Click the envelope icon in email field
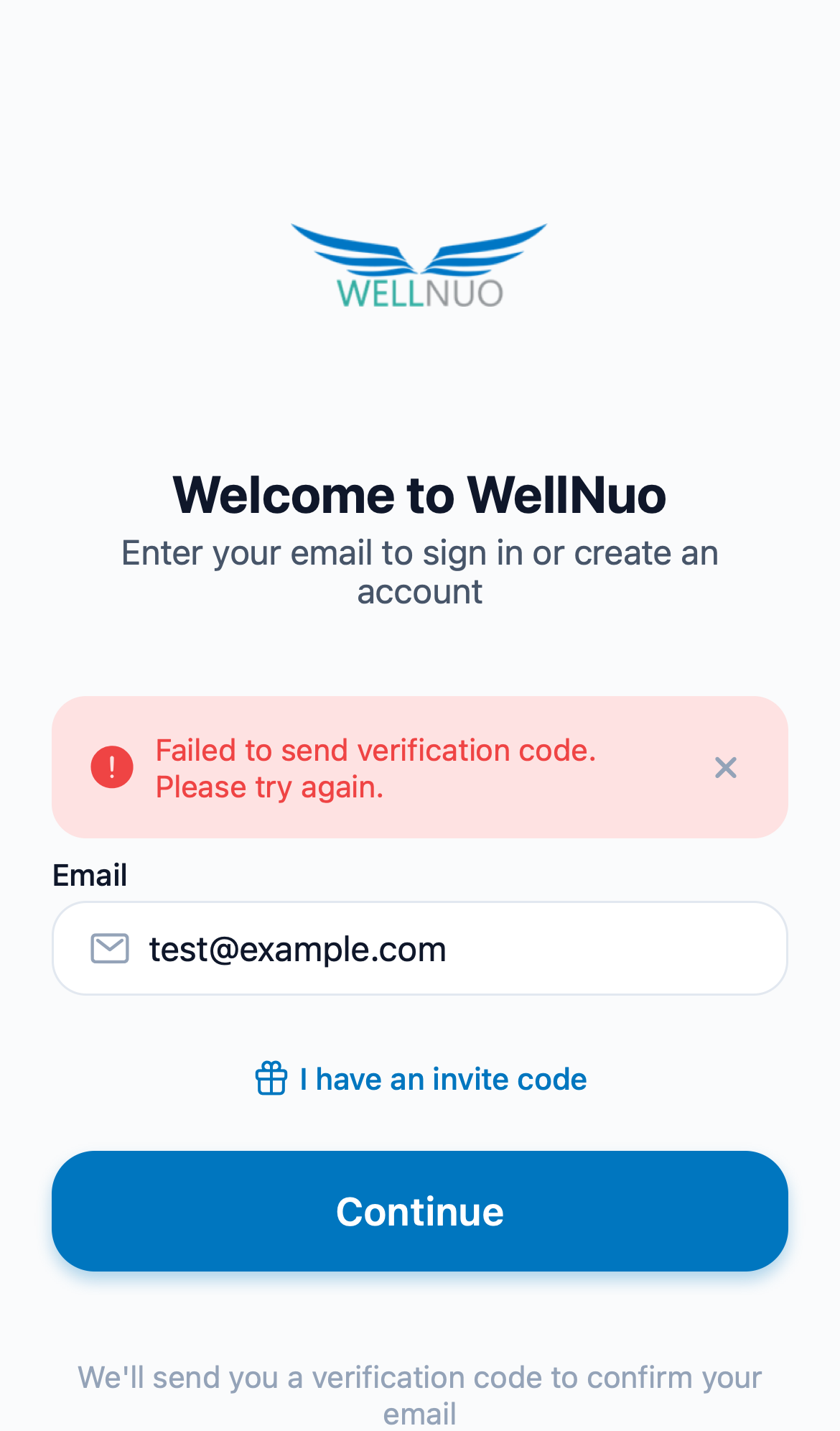 click(x=110, y=948)
